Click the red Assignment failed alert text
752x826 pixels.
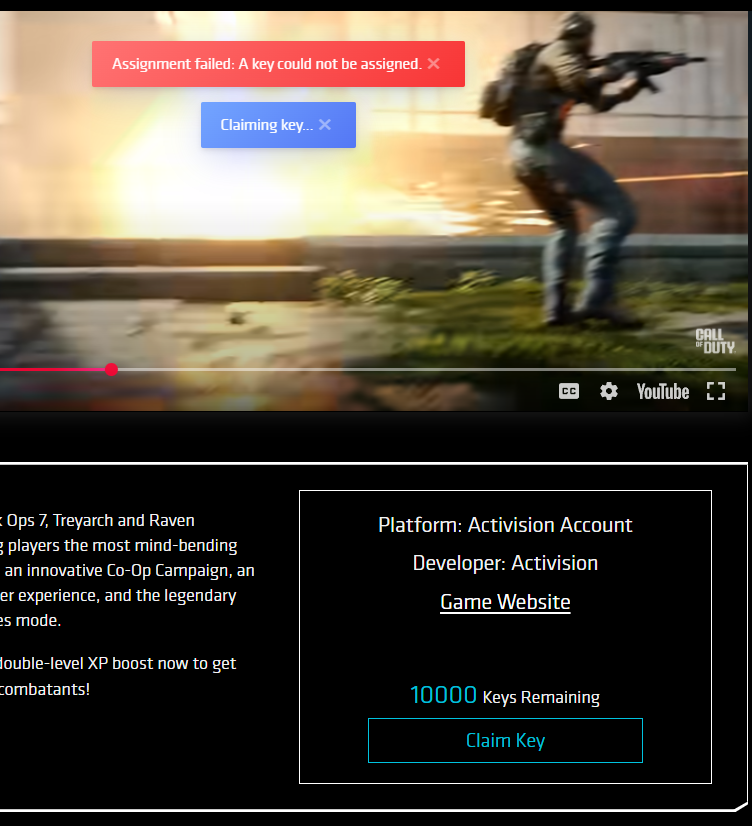(x=266, y=64)
